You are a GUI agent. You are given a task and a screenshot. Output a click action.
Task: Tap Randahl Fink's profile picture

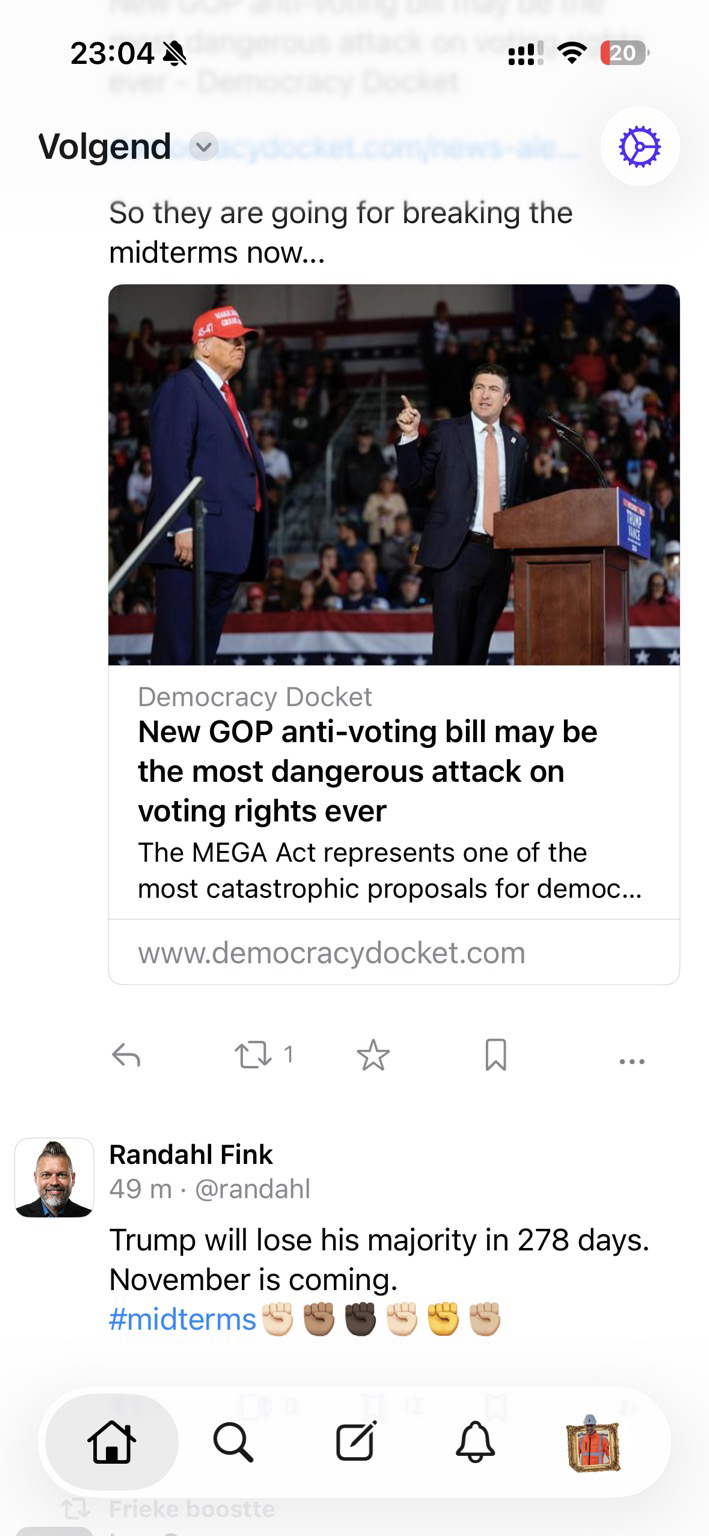click(x=54, y=1177)
